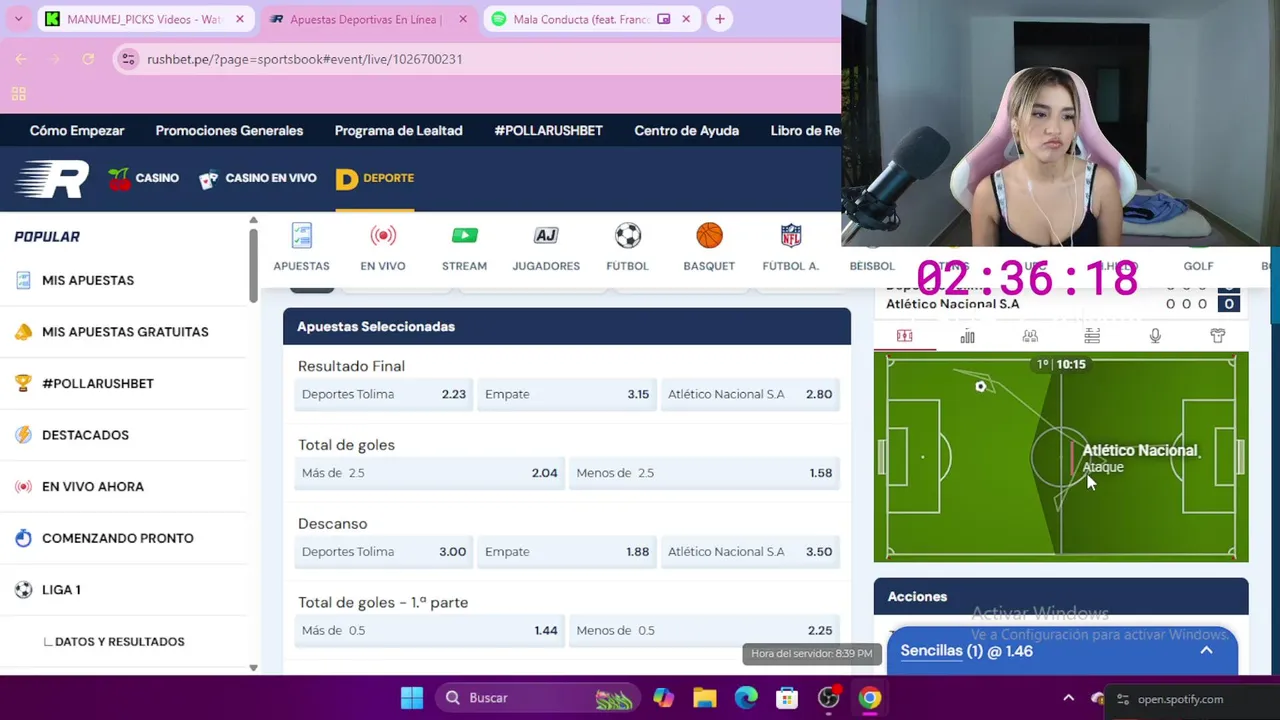Image resolution: width=1280 pixels, height=720 pixels.
Task: Open Centro de Ayuda menu item
Action: (x=686, y=131)
